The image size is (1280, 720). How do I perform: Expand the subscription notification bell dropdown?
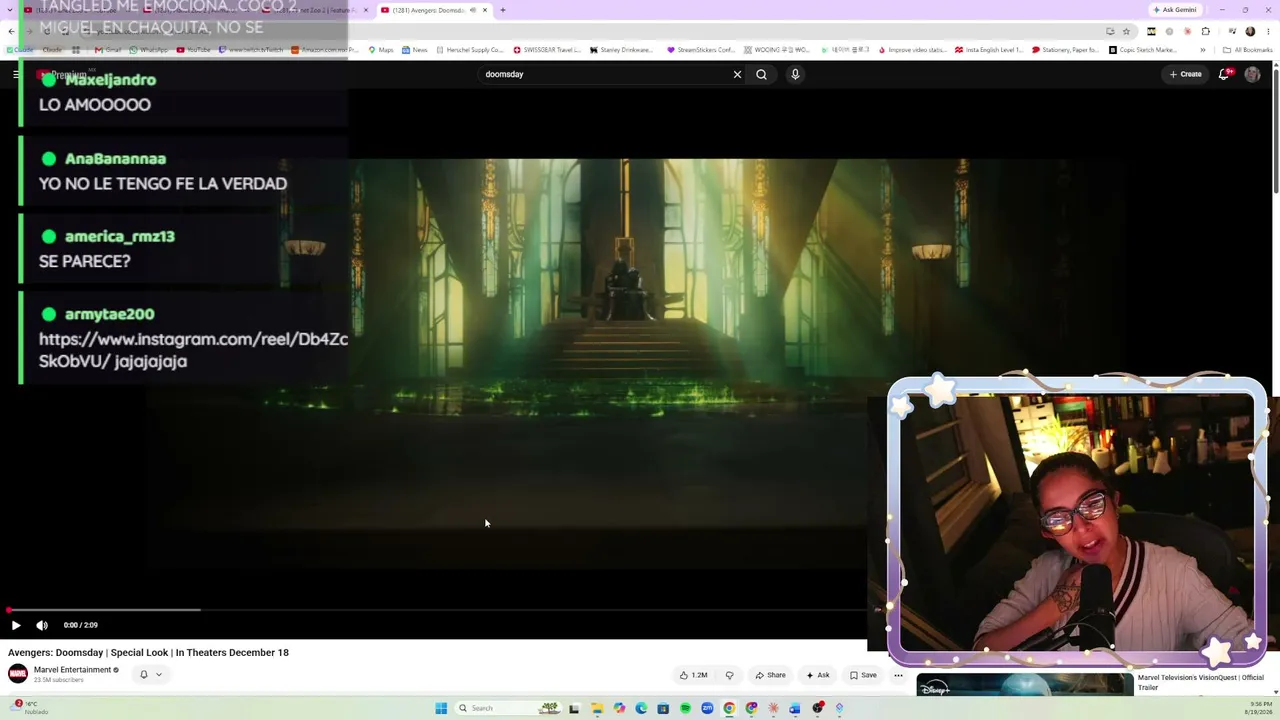[151, 675]
